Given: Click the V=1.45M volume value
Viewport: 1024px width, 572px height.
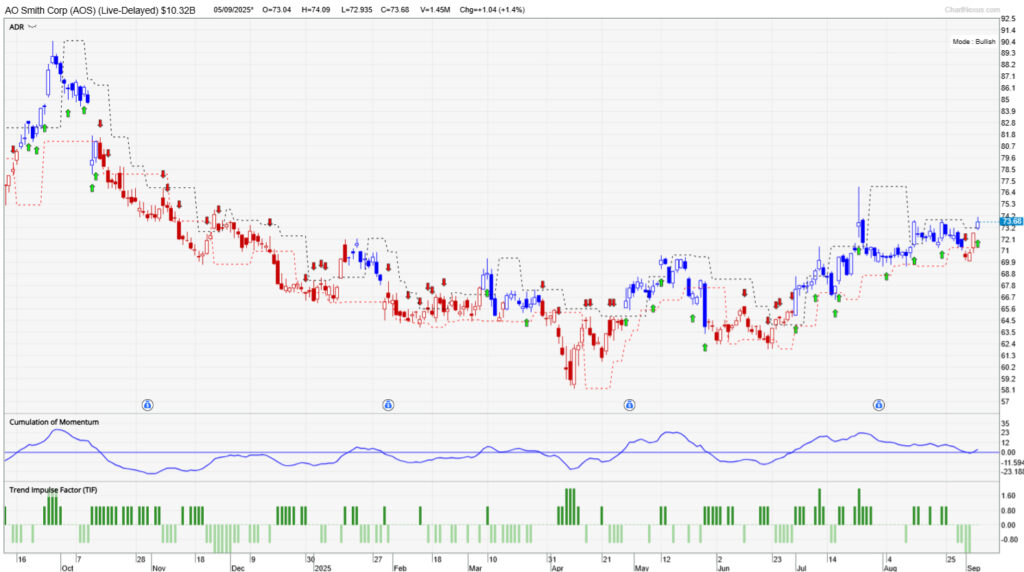Looking at the screenshot, I should tap(435, 10).
